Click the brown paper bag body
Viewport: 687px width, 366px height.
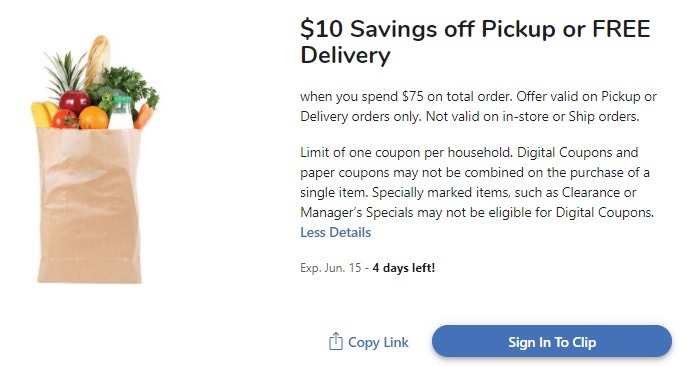point(89,205)
